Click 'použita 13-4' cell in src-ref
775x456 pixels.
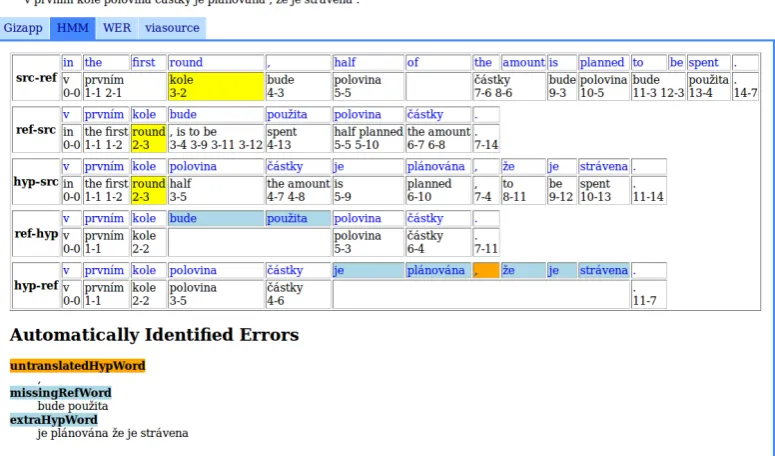[x=708, y=86]
